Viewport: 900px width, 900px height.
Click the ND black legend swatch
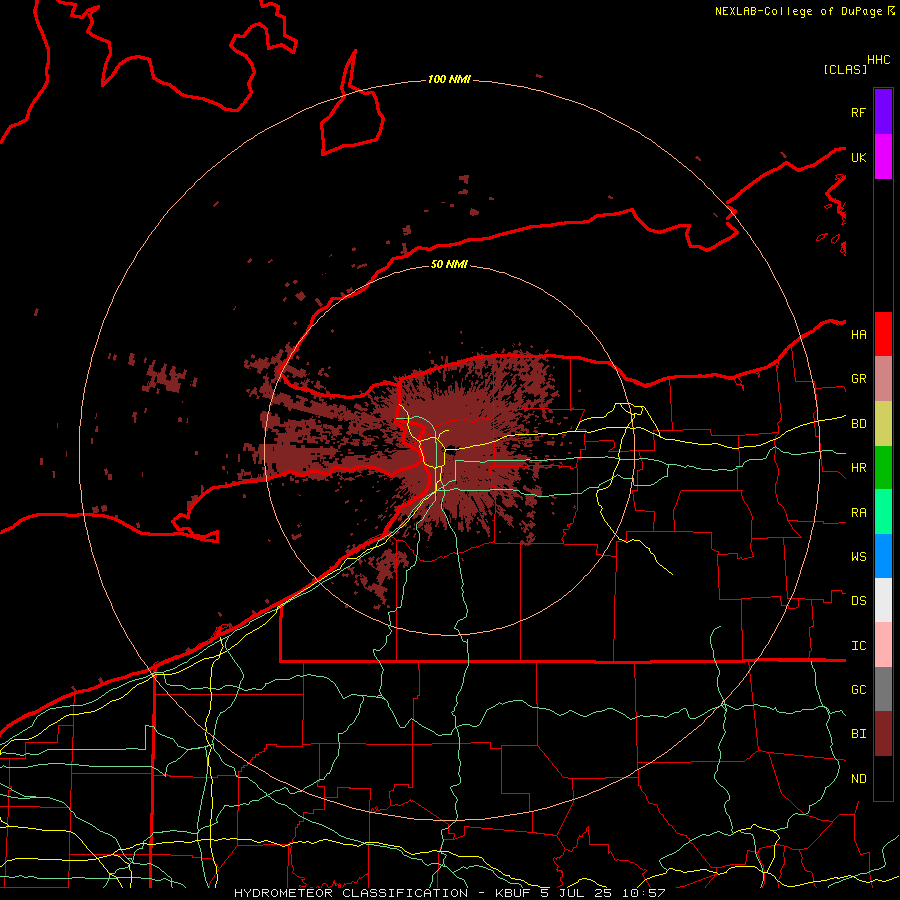(x=883, y=778)
